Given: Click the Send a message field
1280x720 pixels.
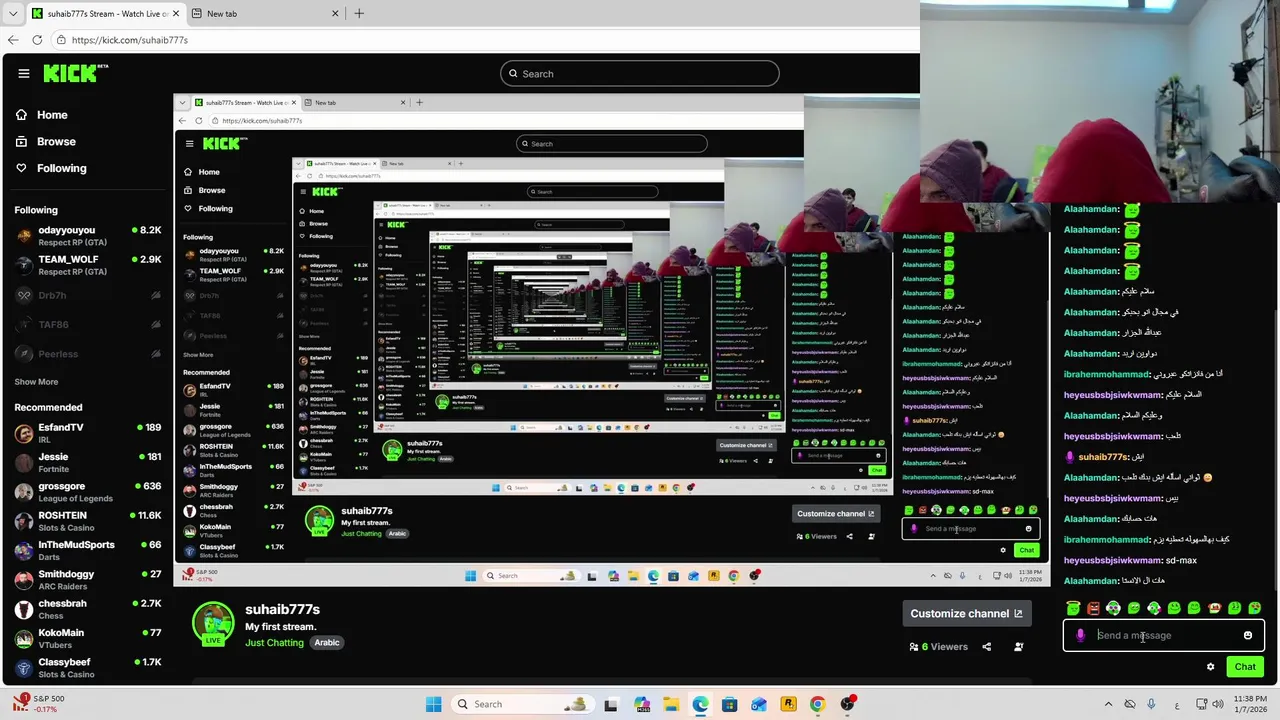Looking at the screenshot, I should [1165, 635].
